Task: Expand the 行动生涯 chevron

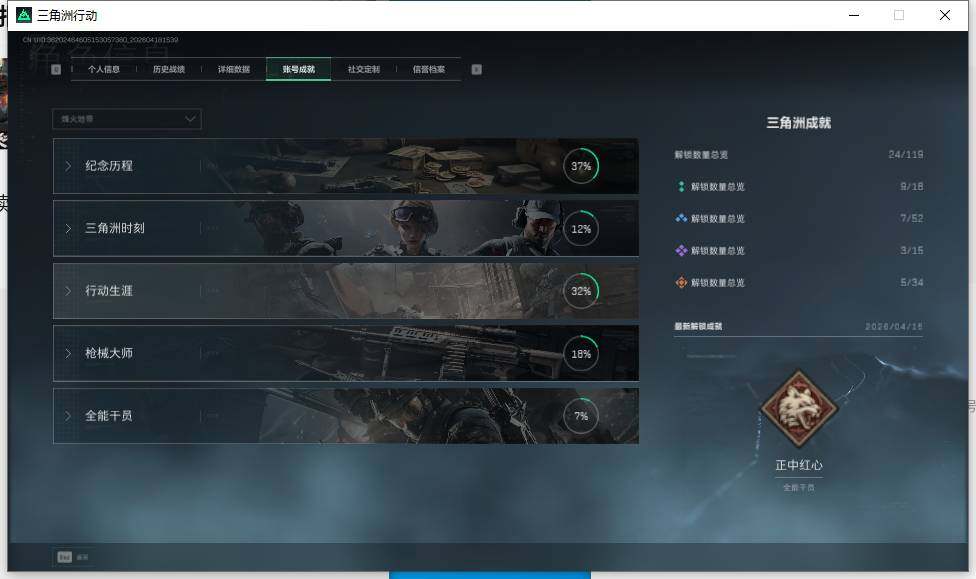Action: pyautogui.click(x=68, y=291)
